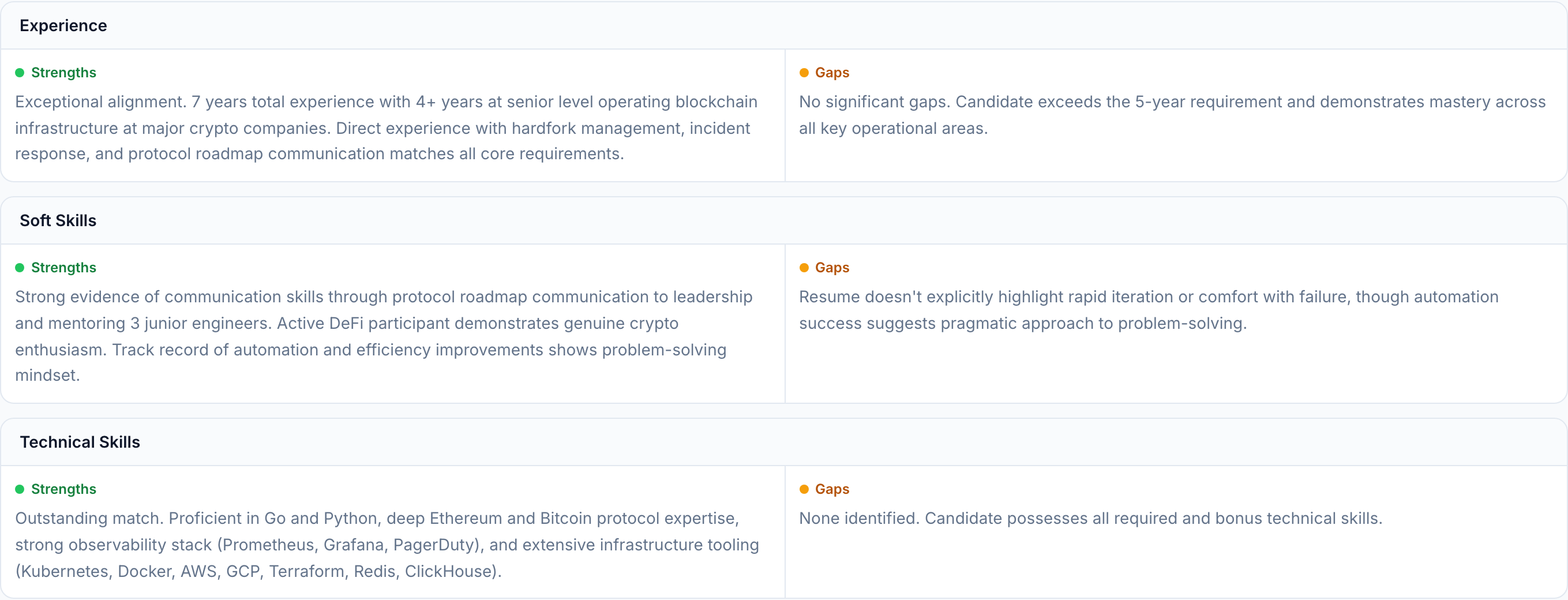Click the Gaps label under Experience

click(831, 73)
